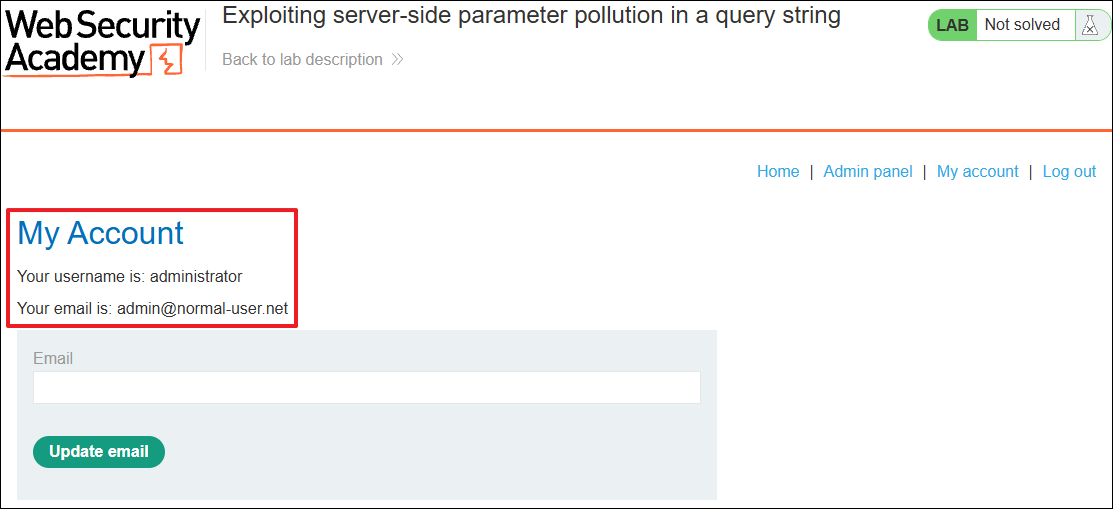Click the orange lightning bolt logo icon
This screenshot has width=1113, height=509.
pyautogui.click(x=167, y=61)
